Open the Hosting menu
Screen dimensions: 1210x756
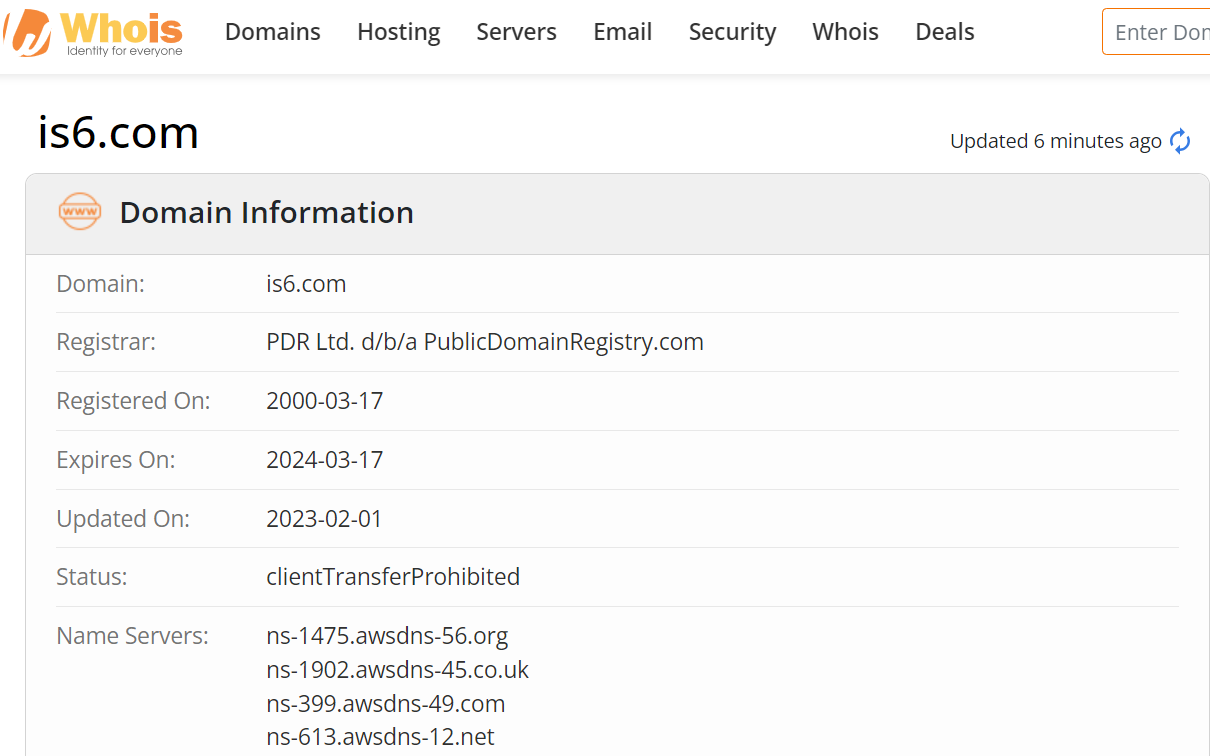pos(399,32)
